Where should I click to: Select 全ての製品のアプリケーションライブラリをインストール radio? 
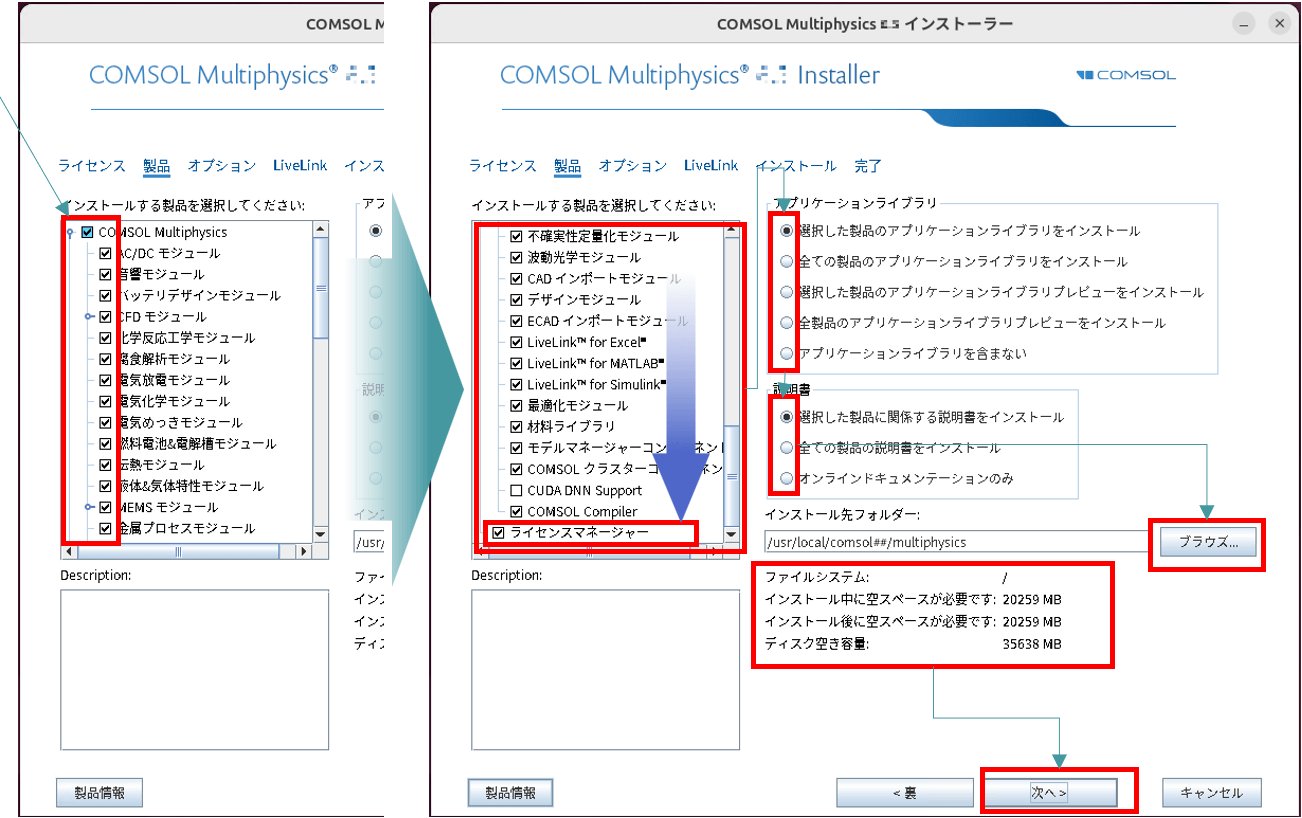(787, 261)
